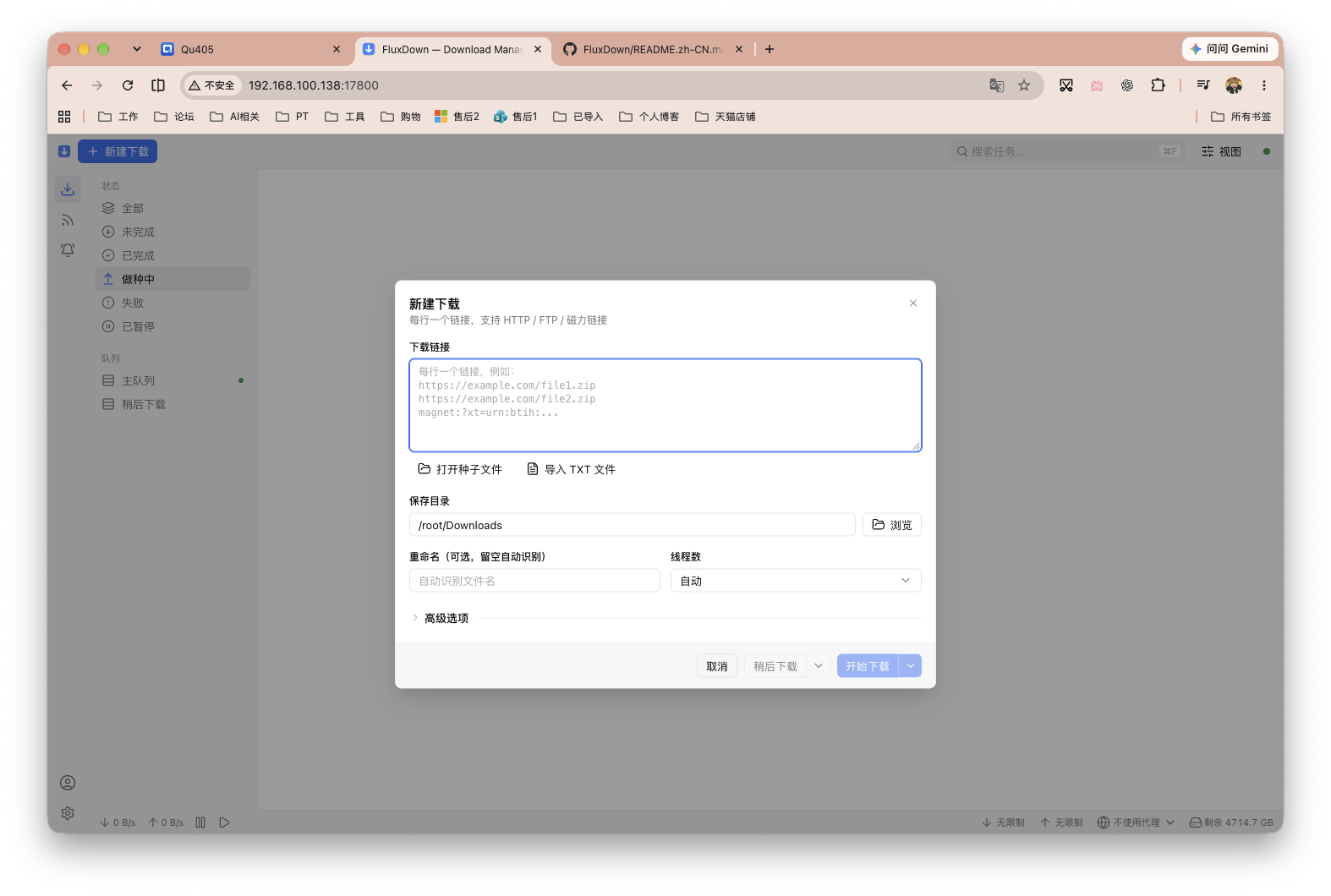
Task: Open the browser tab search chevron
Action: (x=137, y=49)
